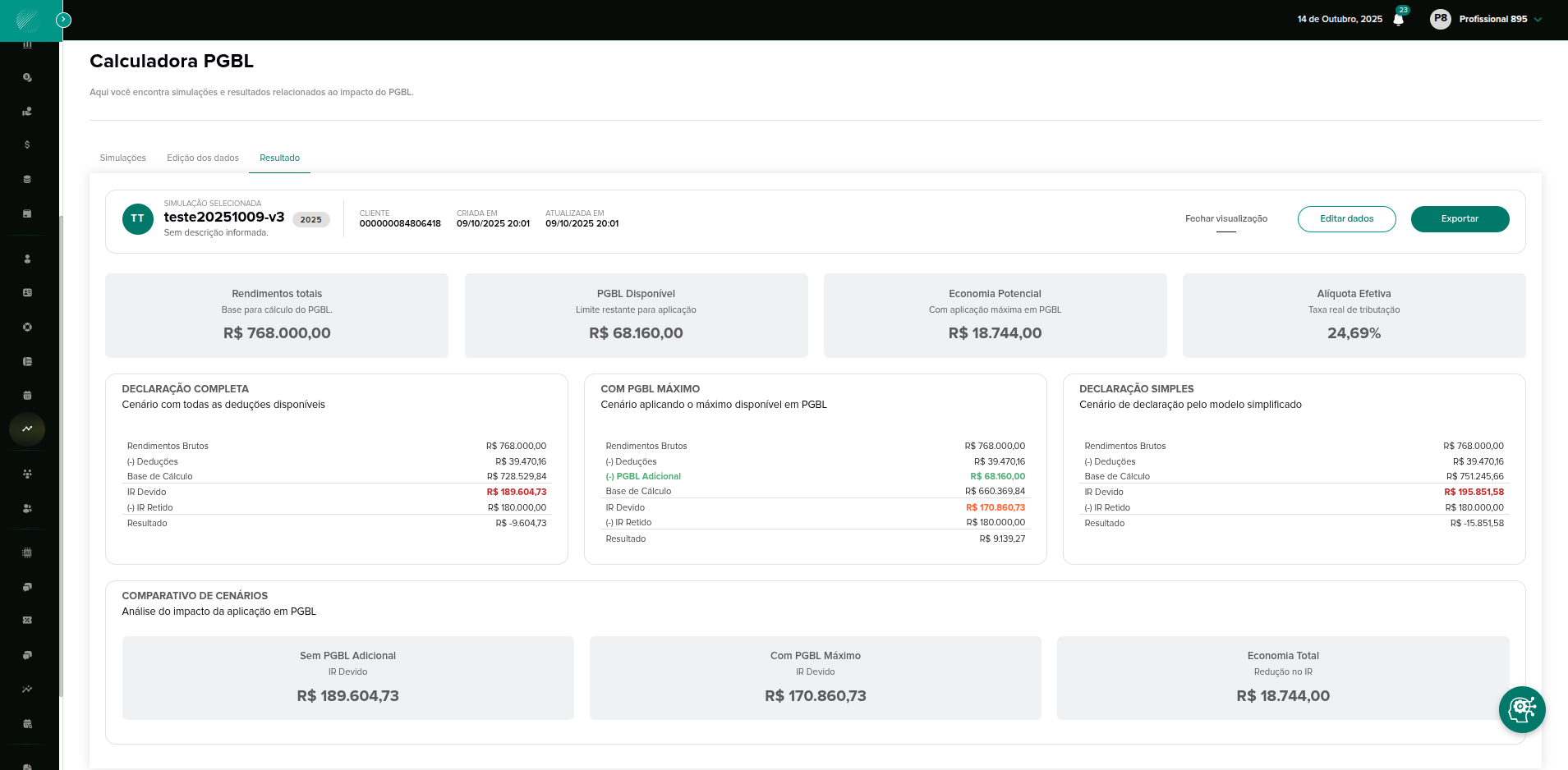This screenshot has height=770, width=1568.
Task: Select the Resultado tab
Action: [x=279, y=158]
